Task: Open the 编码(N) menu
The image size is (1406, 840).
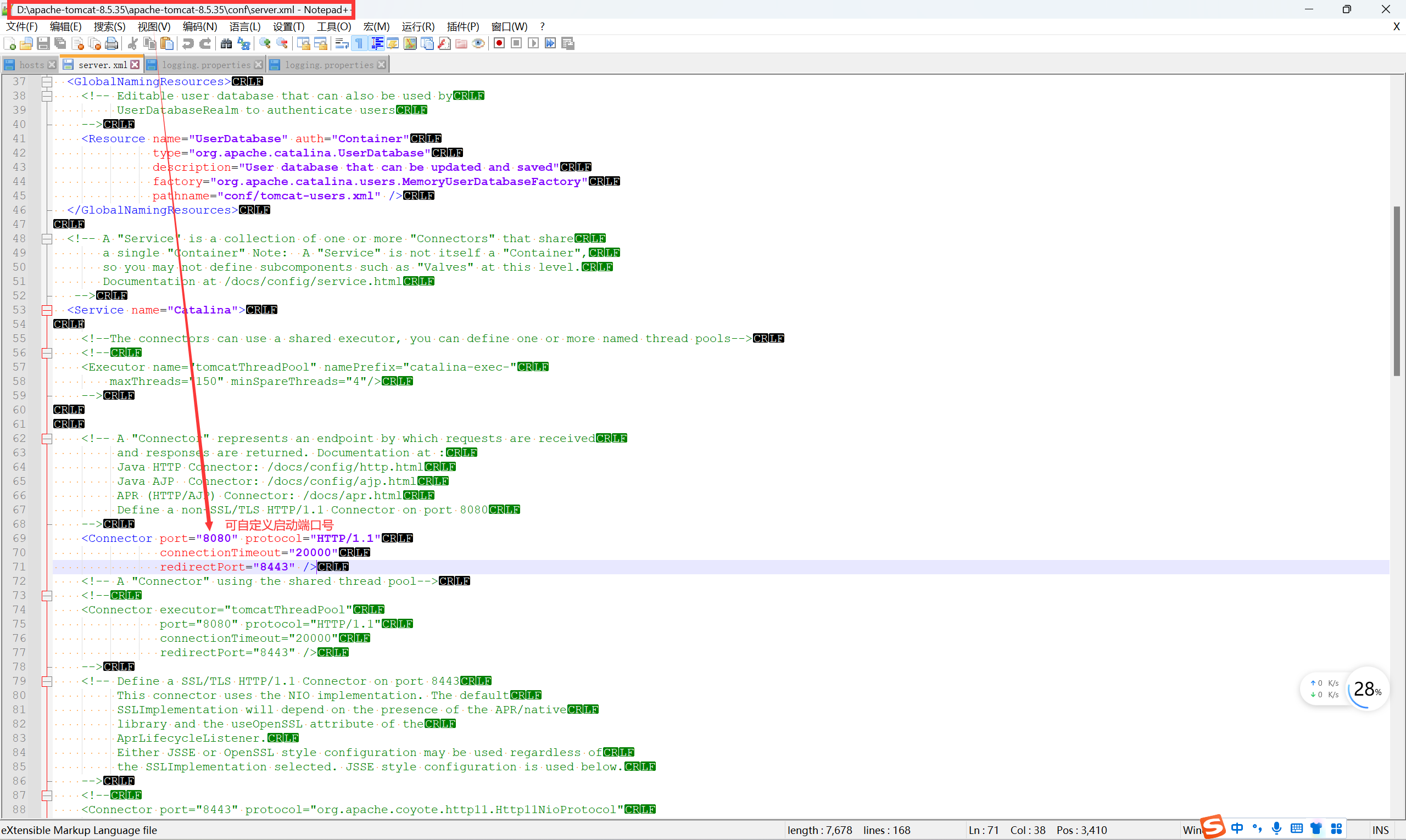Action: click(200, 26)
